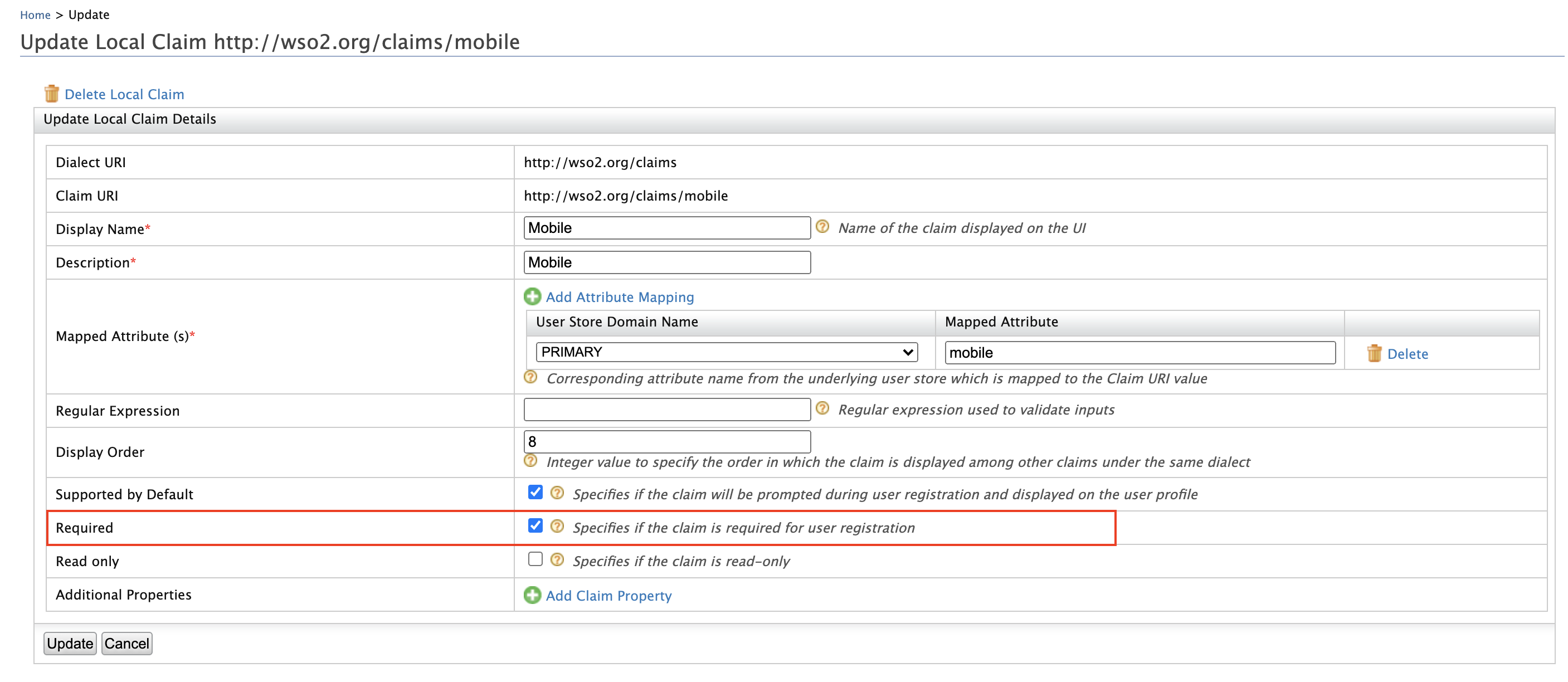This screenshot has height=682, width=1568.
Task: Click the help icon beside the Display Name field
Action: tap(822, 227)
